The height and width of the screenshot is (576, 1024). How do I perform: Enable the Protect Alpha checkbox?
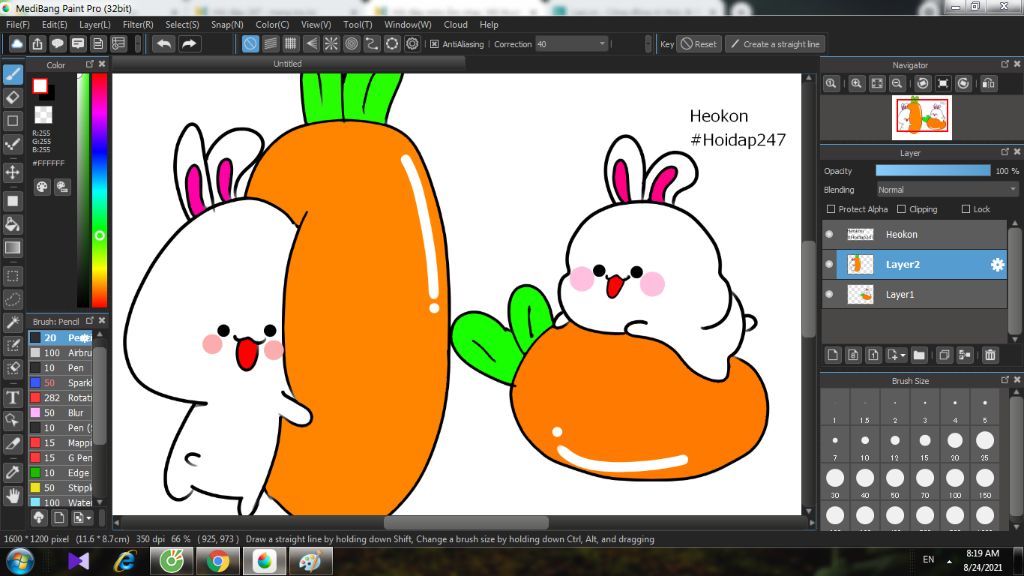pos(831,209)
